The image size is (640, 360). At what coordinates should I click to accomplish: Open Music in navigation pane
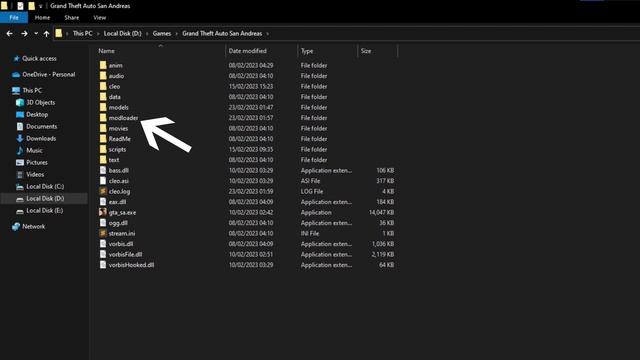click(34, 151)
